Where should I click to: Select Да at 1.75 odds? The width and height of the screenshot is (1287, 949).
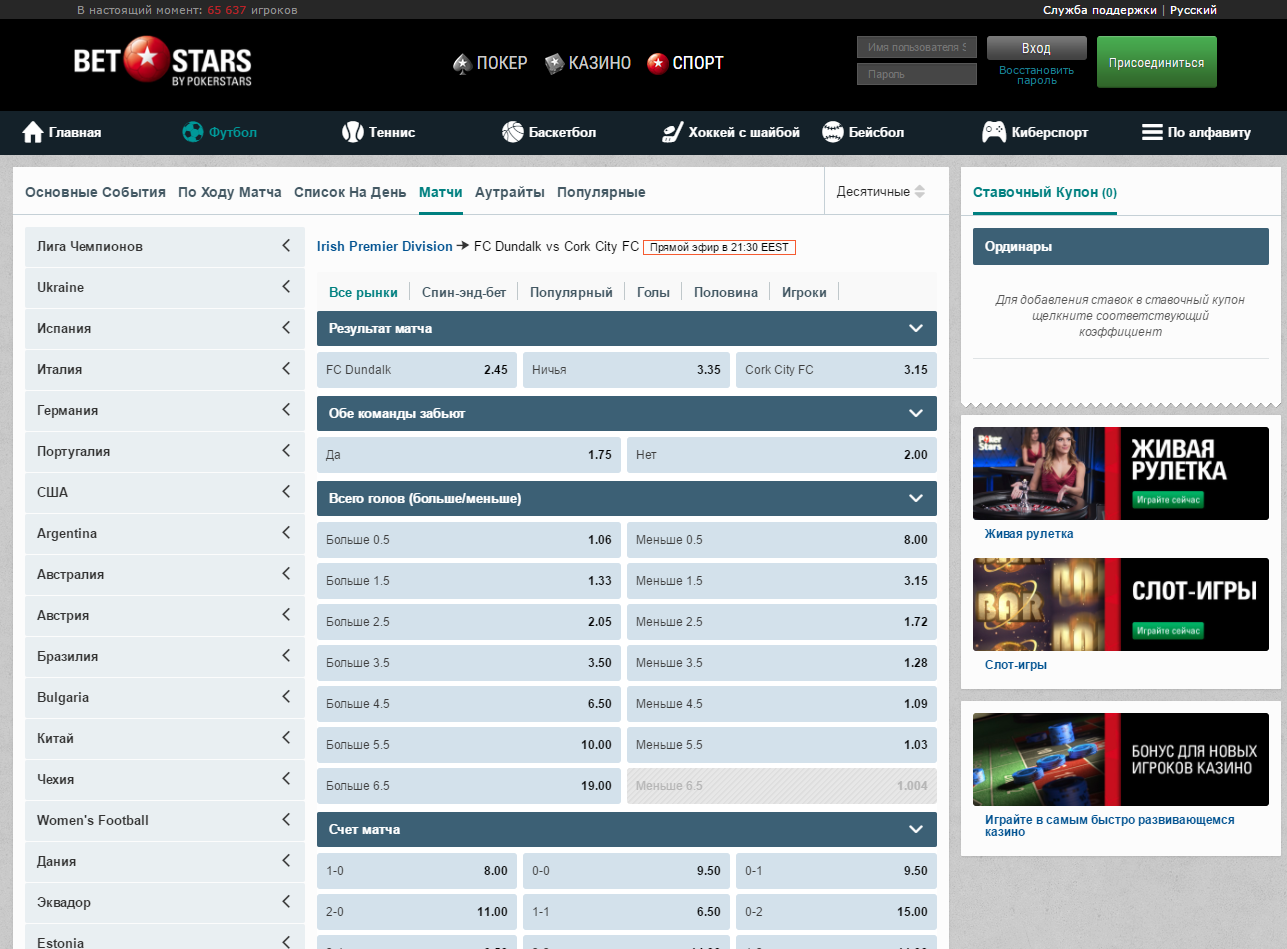469,454
